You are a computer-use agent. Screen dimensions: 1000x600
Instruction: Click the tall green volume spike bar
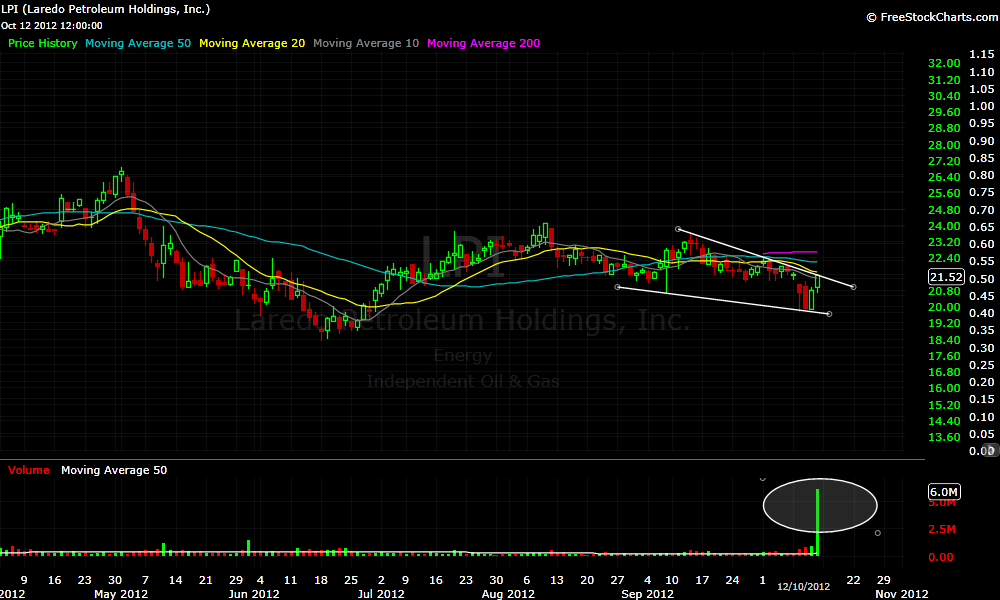click(818, 522)
